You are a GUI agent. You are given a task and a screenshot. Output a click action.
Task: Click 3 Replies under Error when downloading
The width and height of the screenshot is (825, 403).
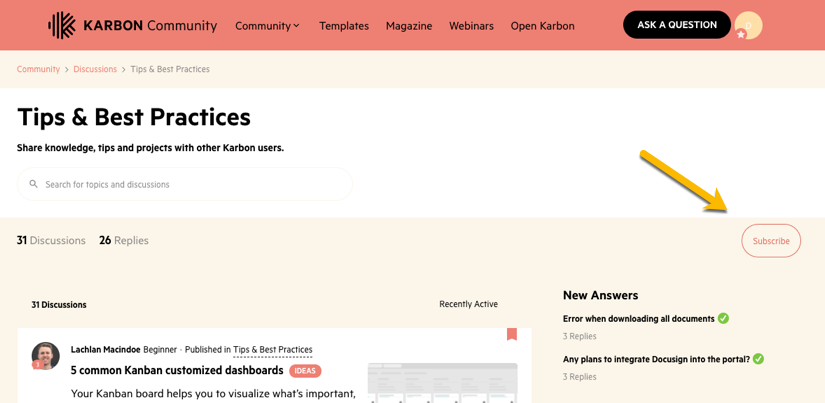pyautogui.click(x=580, y=336)
